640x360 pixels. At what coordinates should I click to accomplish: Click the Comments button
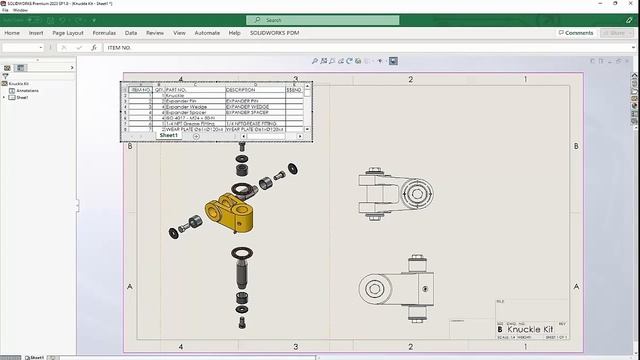pos(576,33)
